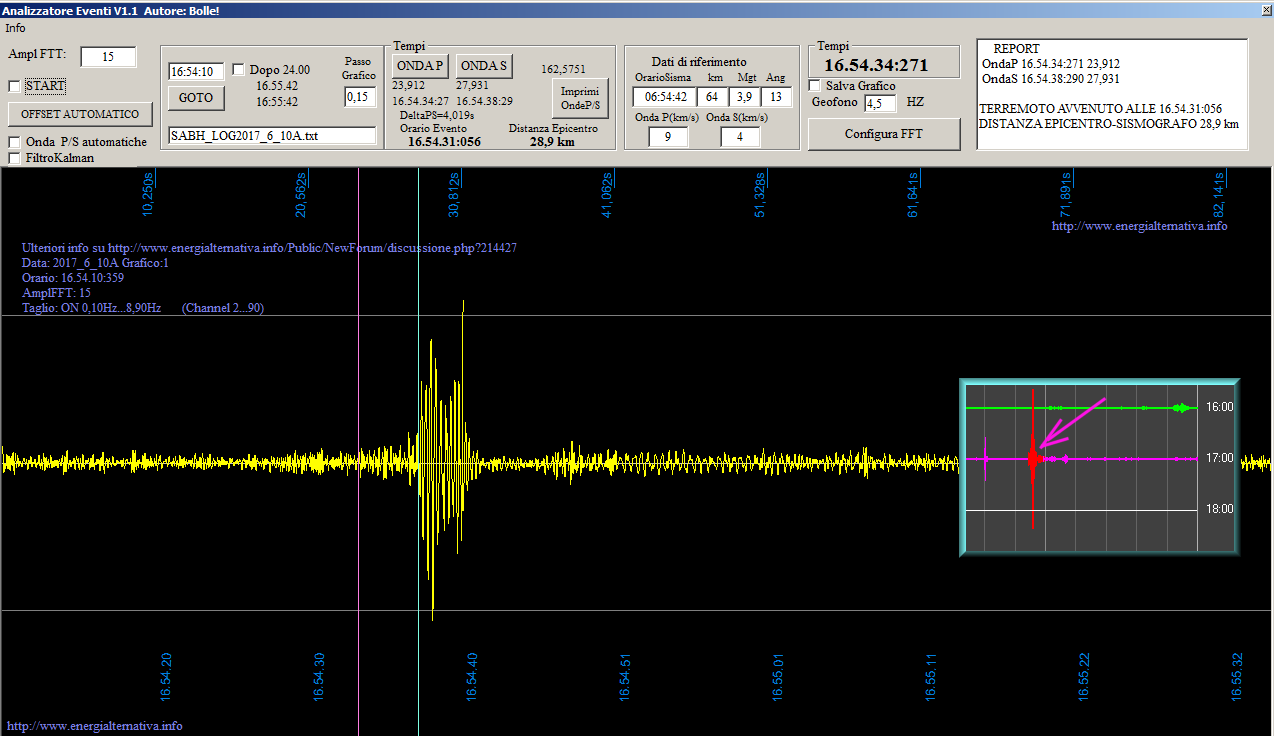The width and height of the screenshot is (1274, 736).
Task: Open the energialternativa.info link at chart bottom-left
Action: [95, 726]
